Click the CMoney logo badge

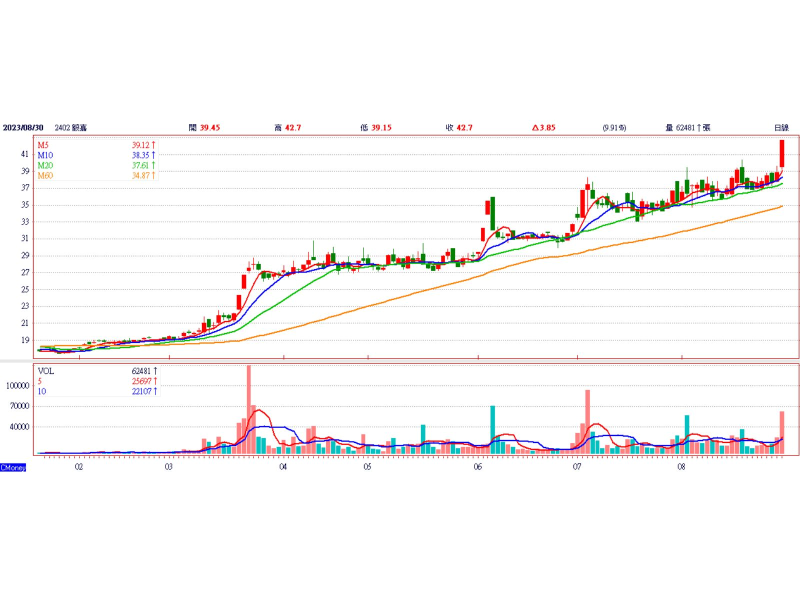pos(13,467)
